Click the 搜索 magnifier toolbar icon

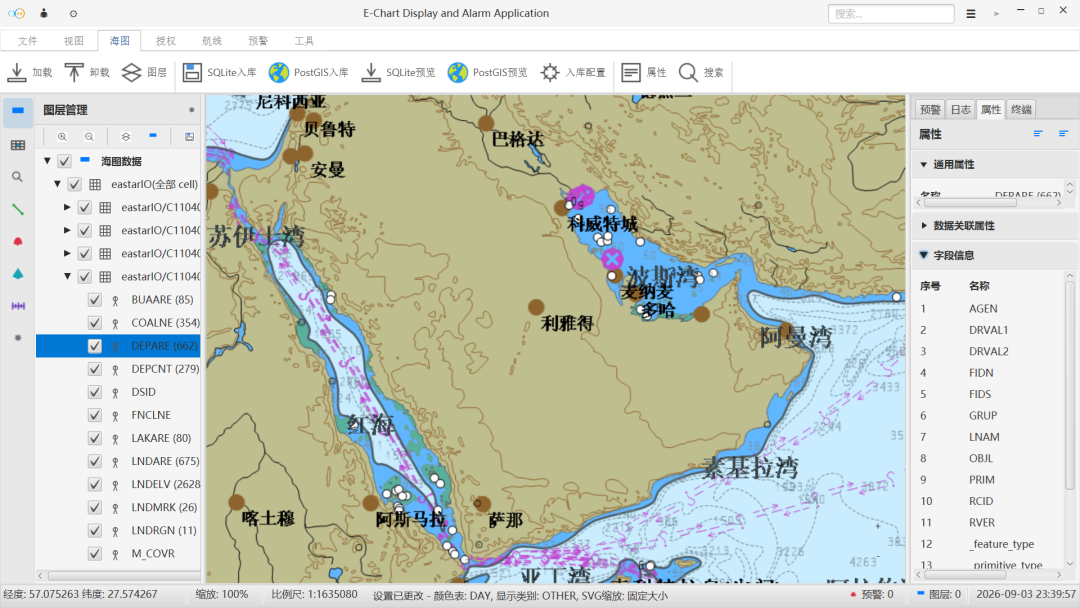(688, 72)
